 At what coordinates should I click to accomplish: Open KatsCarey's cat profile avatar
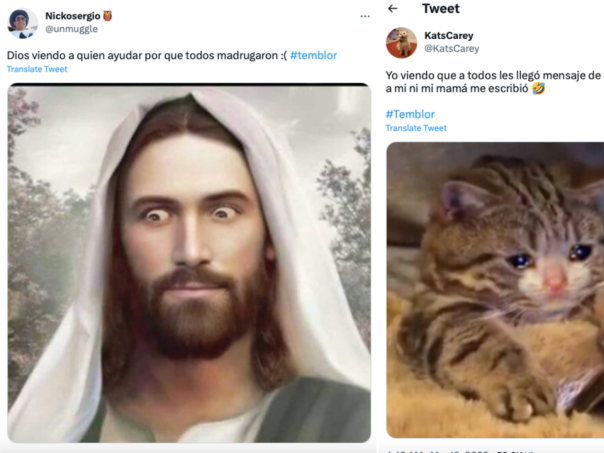(x=402, y=42)
